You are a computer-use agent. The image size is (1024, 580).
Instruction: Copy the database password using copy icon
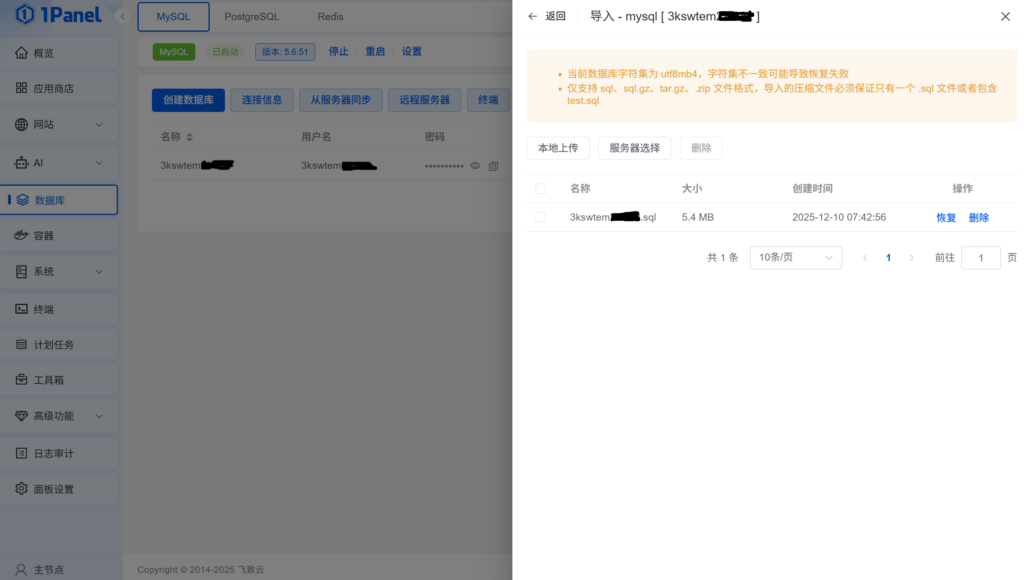click(x=493, y=166)
